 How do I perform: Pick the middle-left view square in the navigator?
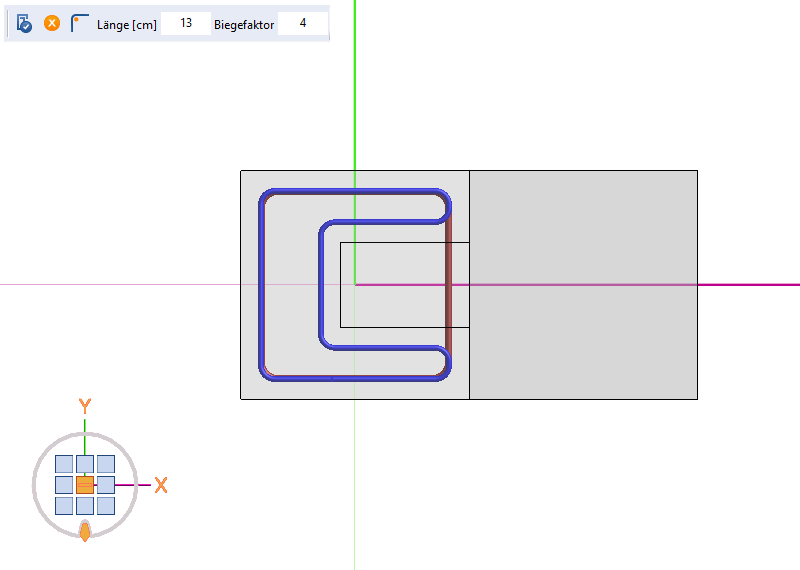pos(64,485)
